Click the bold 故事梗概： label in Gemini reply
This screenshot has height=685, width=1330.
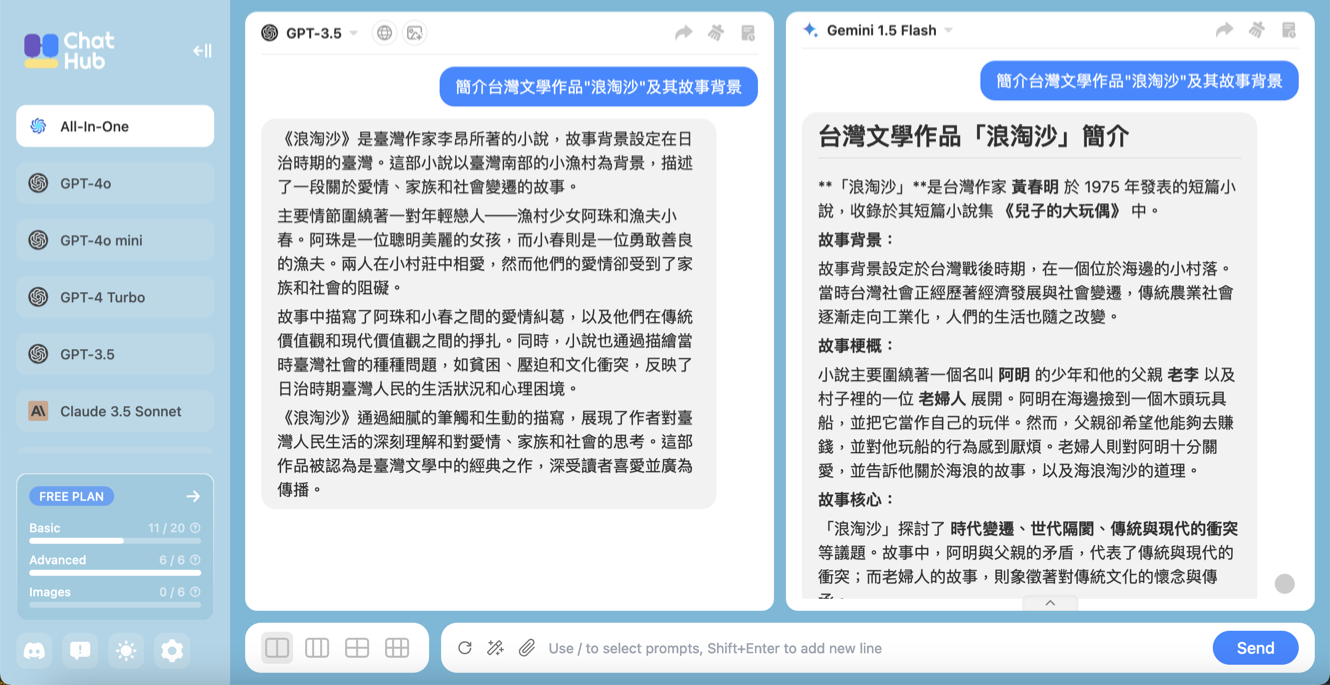coord(856,345)
